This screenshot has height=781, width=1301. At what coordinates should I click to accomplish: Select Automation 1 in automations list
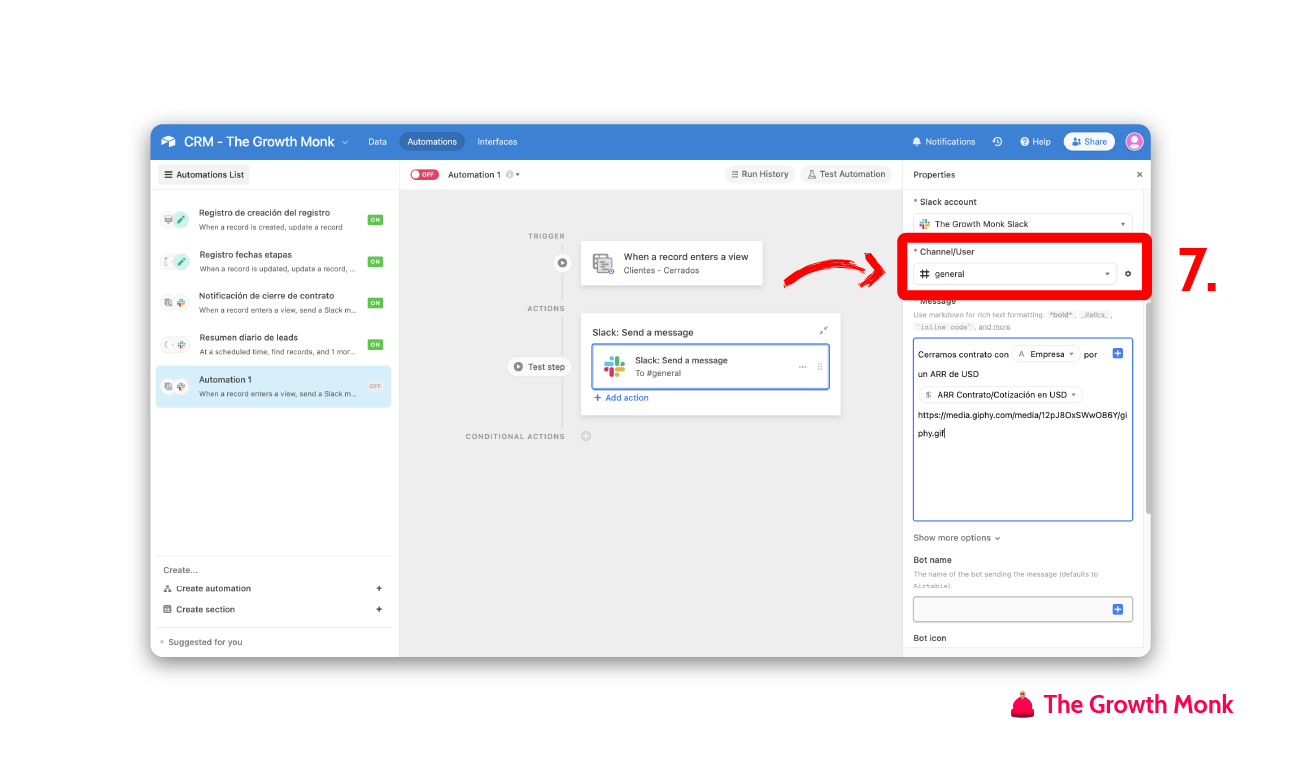coord(273,386)
